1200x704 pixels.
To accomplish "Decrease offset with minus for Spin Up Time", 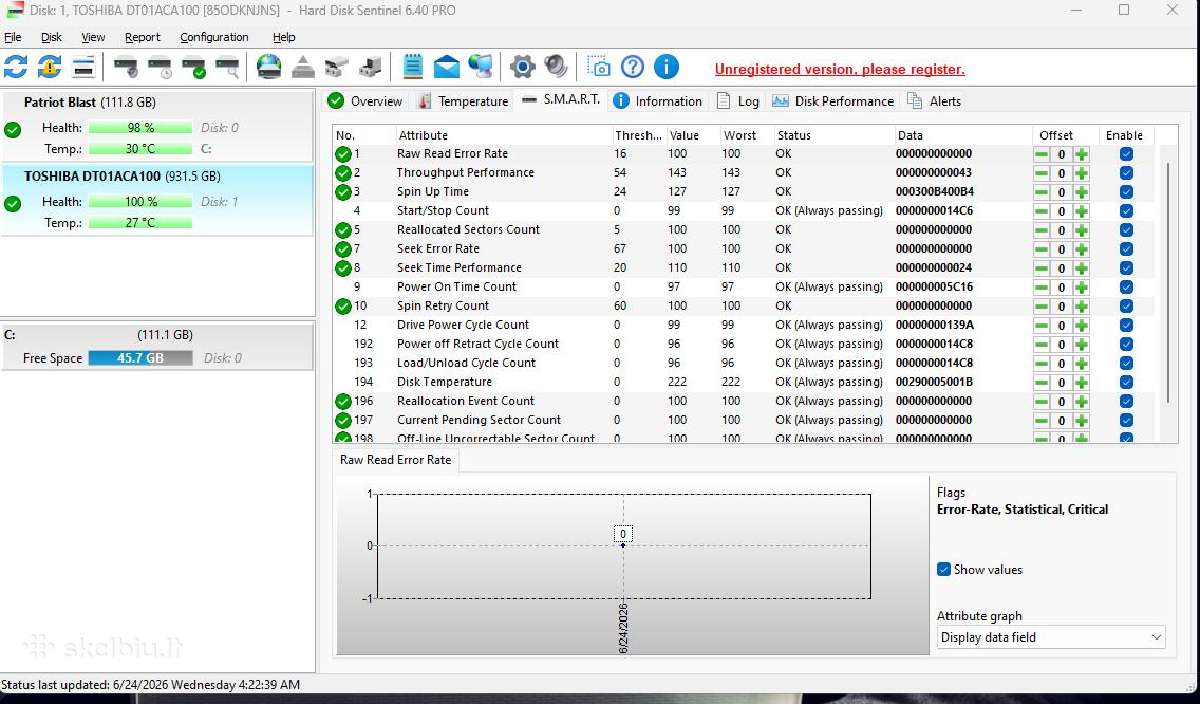I will click(1041, 192).
